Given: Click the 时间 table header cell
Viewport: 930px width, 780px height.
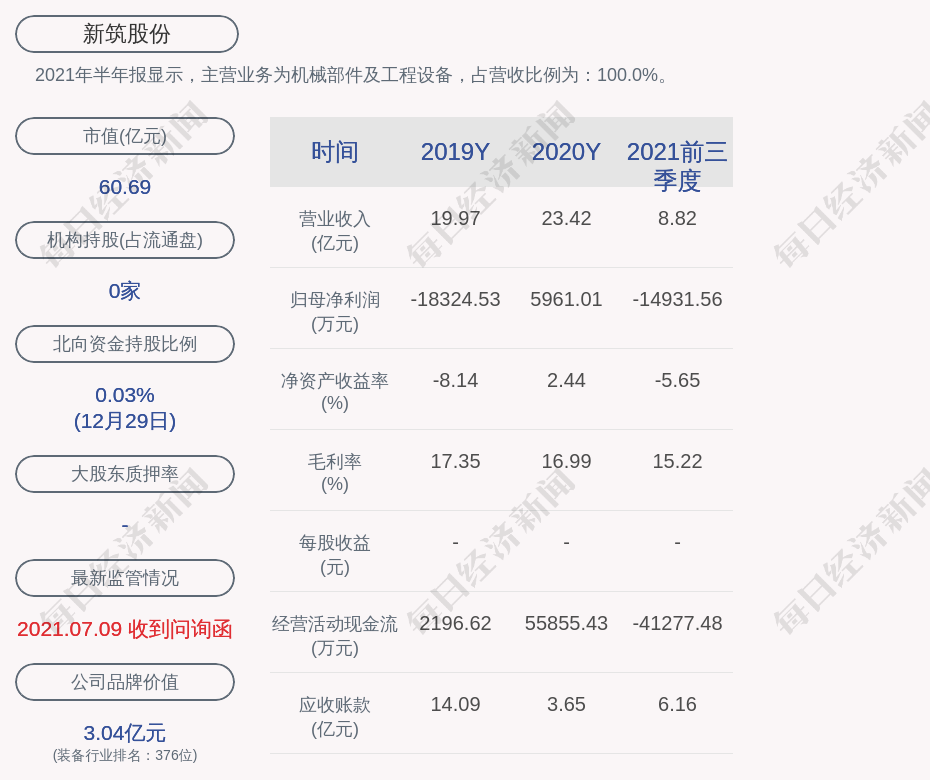Looking at the screenshot, I should [x=335, y=152].
